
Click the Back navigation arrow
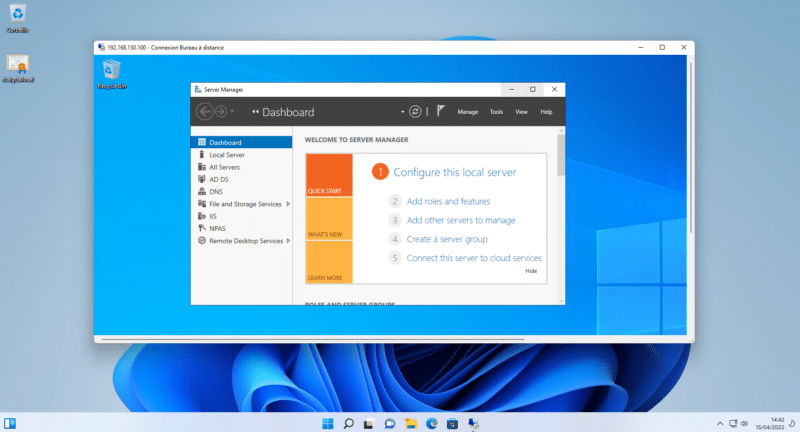[x=205, y=112]
